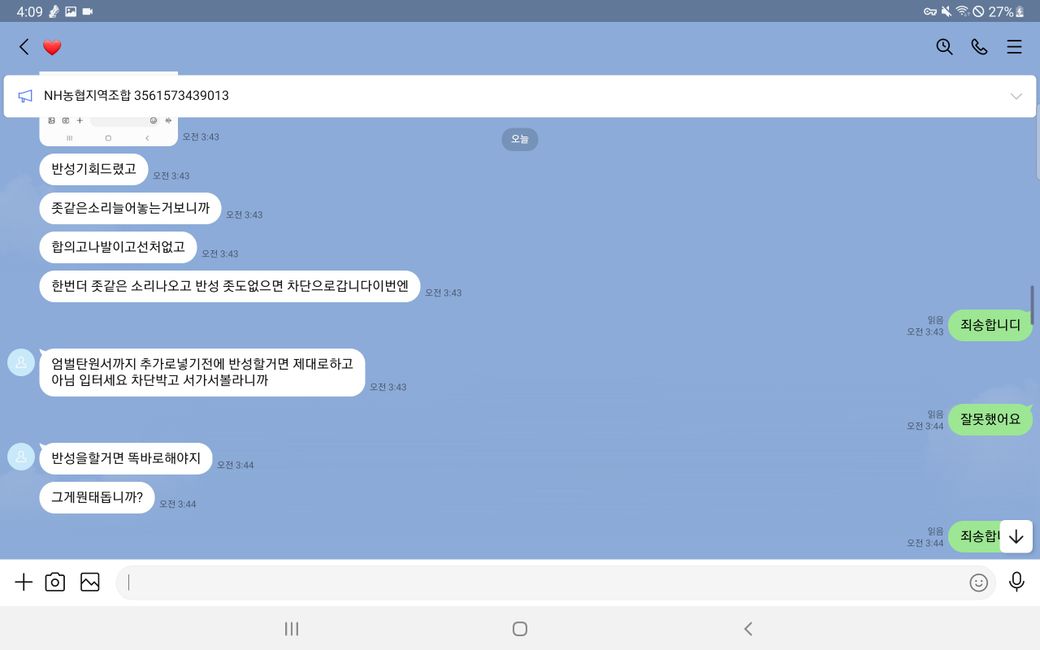Expand the pinned NH농협지역조합 announcement

(x=1016, y=96)
